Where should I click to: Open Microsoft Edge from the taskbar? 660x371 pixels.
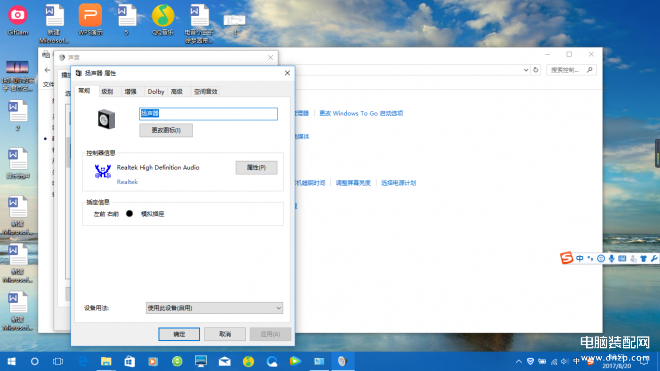(x=82, y=361)
